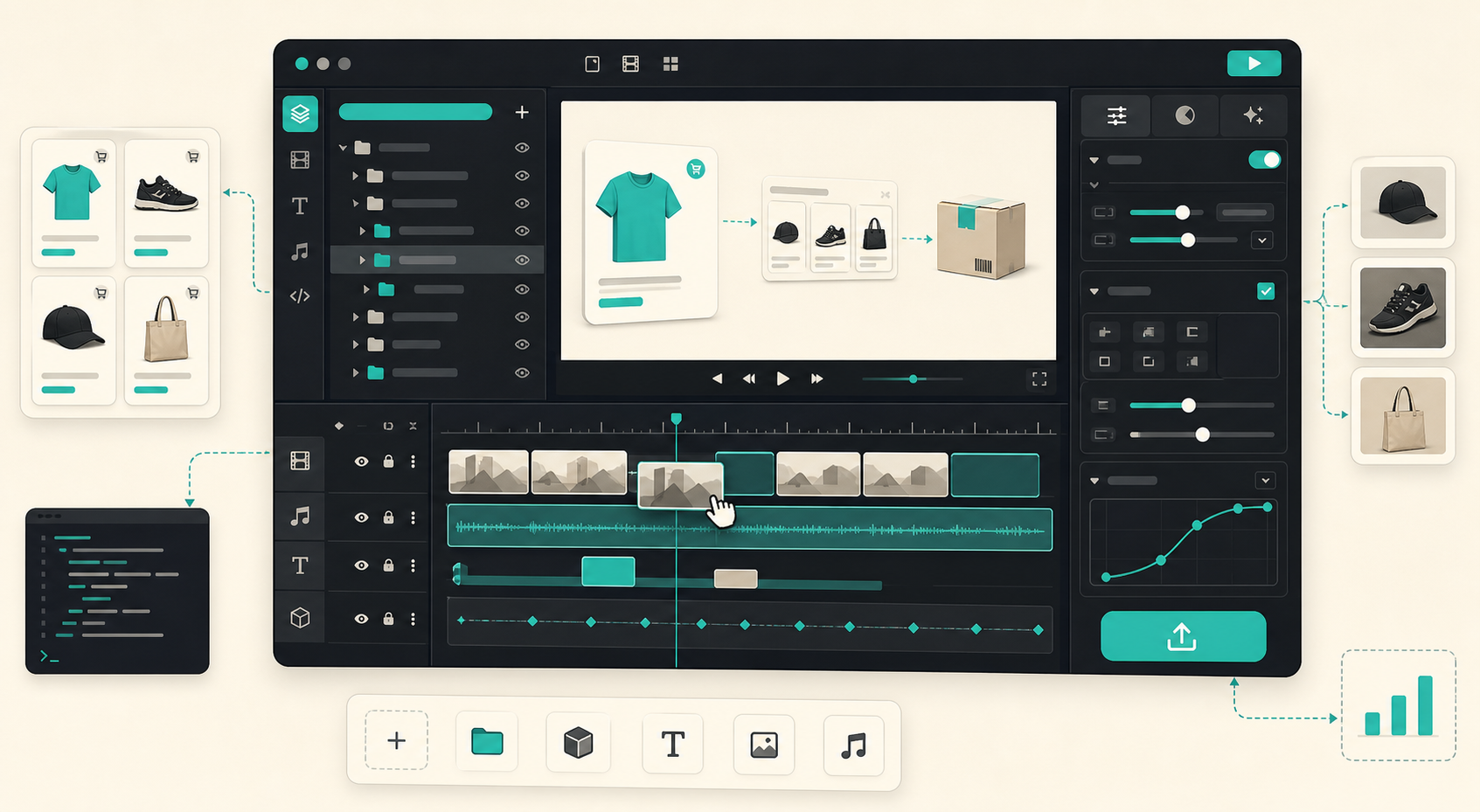Insert music from the bottom toolbar
The height and width of the screenshot is (812, 1480).
tap(853, 746)
